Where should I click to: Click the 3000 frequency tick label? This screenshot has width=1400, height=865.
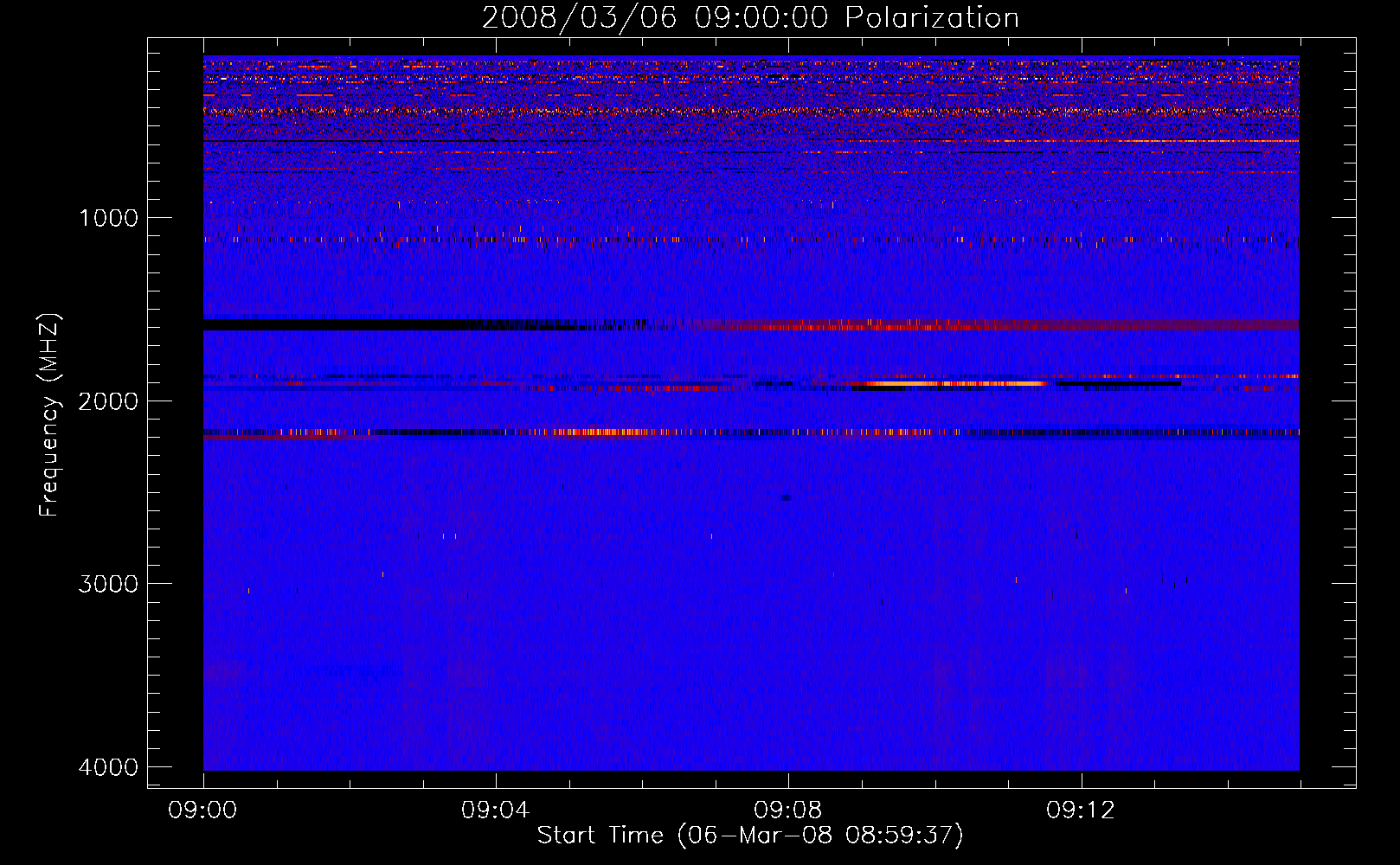pos(109,584)
